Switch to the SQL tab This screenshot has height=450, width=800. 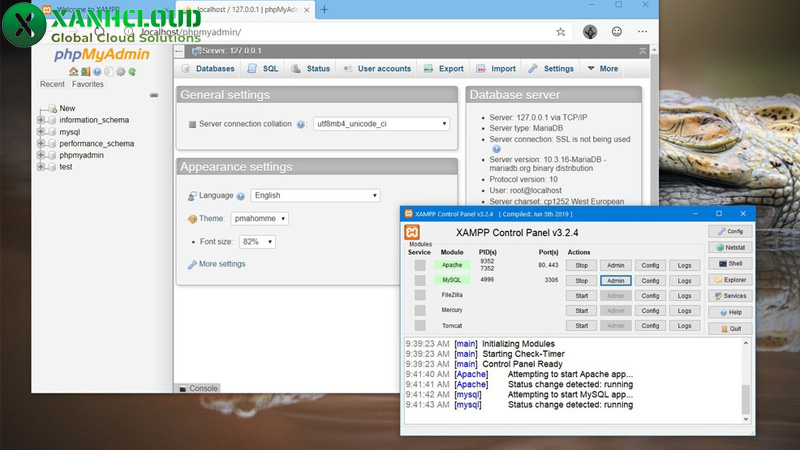[263, 68]
